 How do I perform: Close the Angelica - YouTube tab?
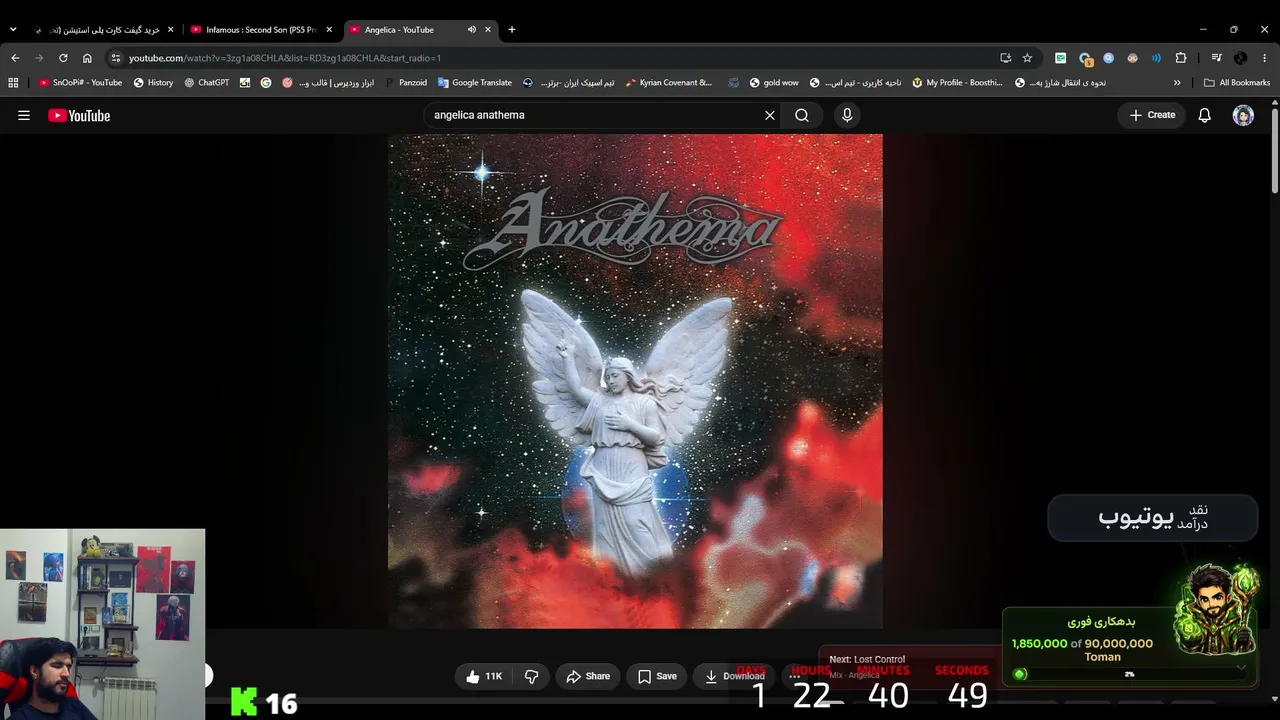coord(488,30)
